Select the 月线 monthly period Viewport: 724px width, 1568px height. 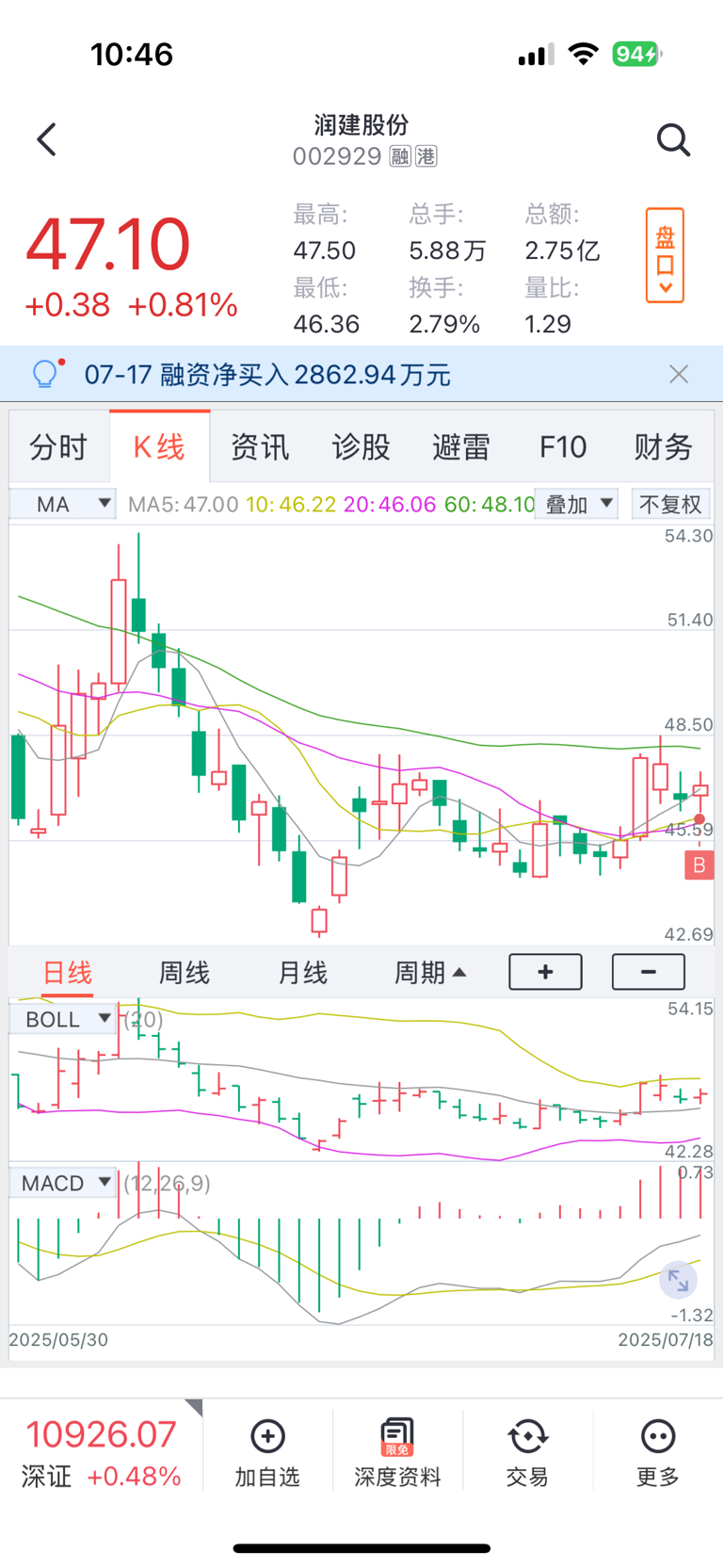pyautogui.click(x=303, y=973)
